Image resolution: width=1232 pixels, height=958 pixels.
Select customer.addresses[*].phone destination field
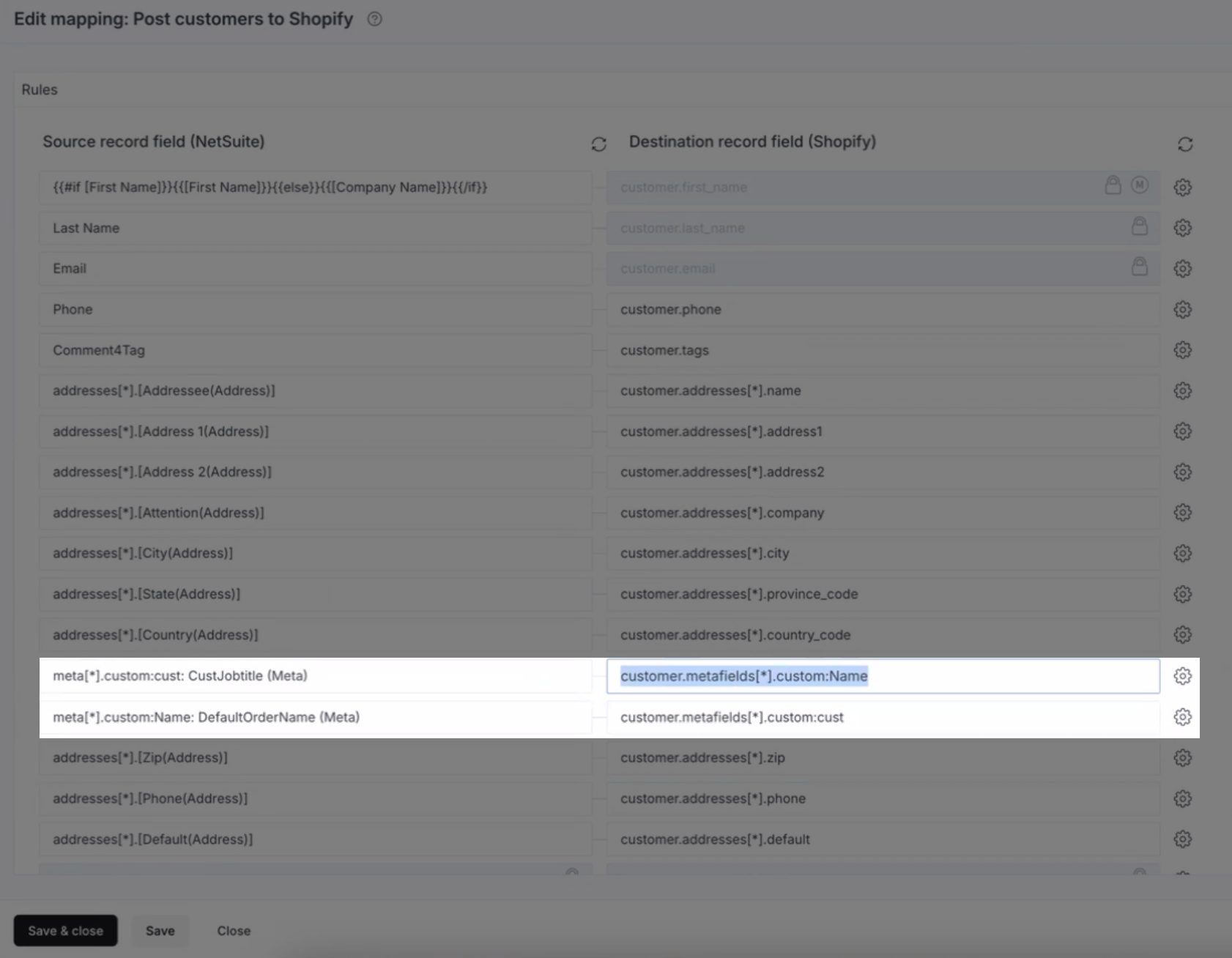tap(883, 798)
